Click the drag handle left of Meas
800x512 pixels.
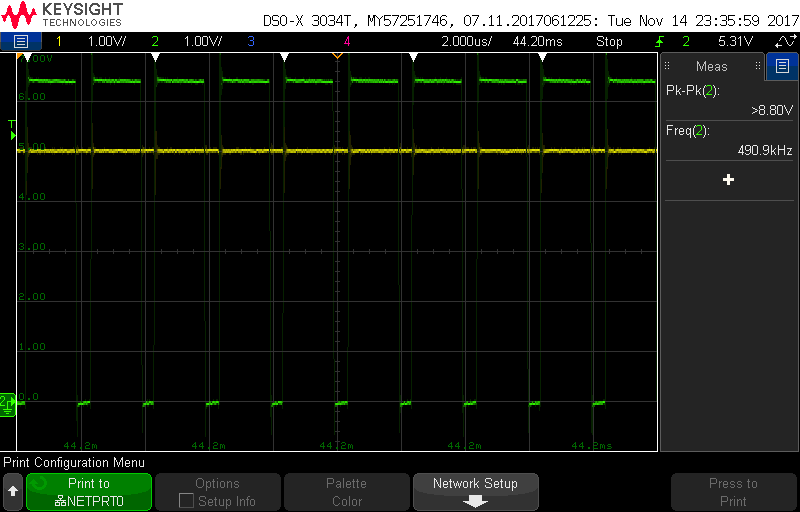[667, 66]
